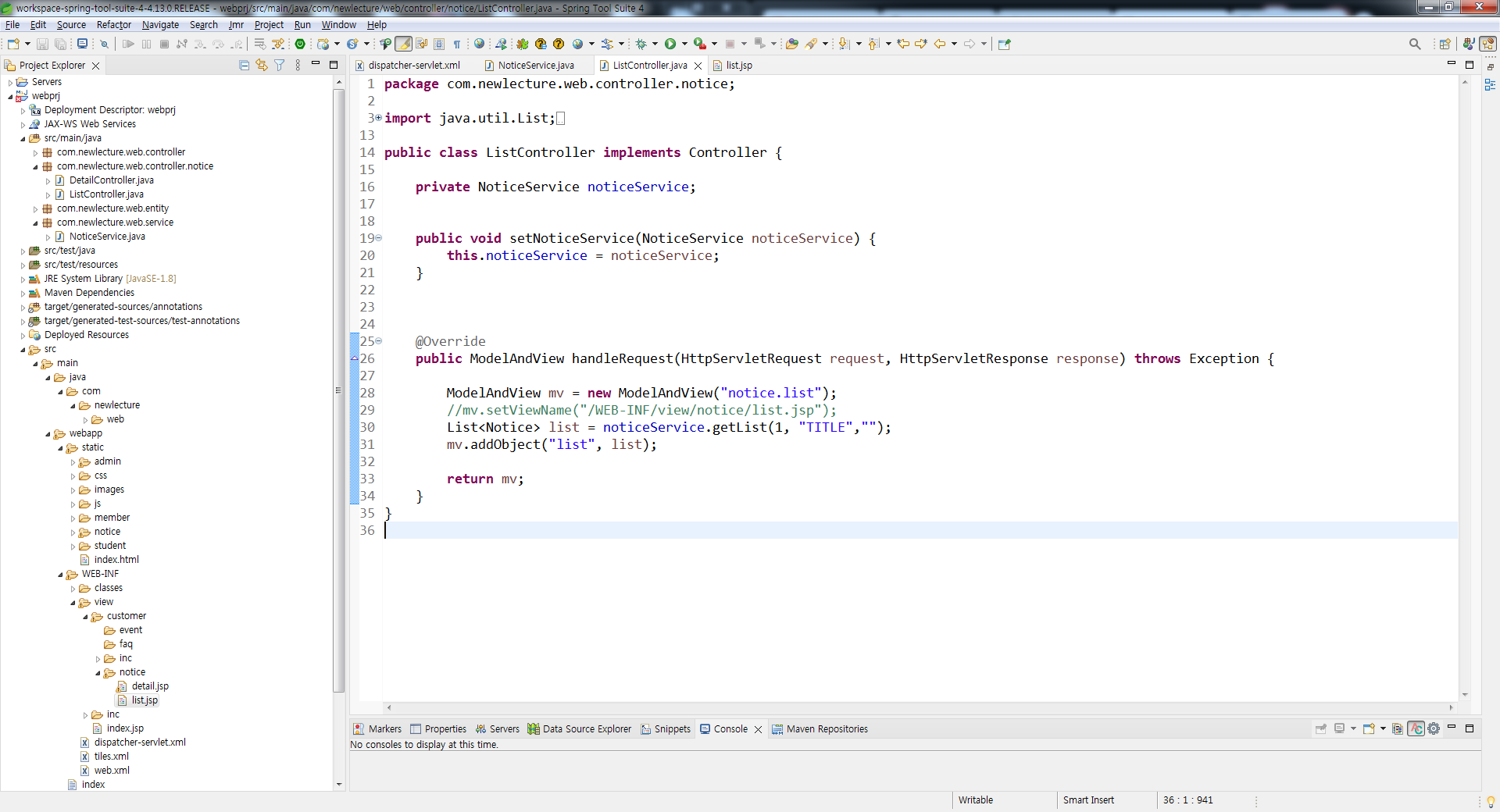This screenshot has height=812, width=1500.
Task: Click the Back navigation arrow
Action: (x=940, y=44)
